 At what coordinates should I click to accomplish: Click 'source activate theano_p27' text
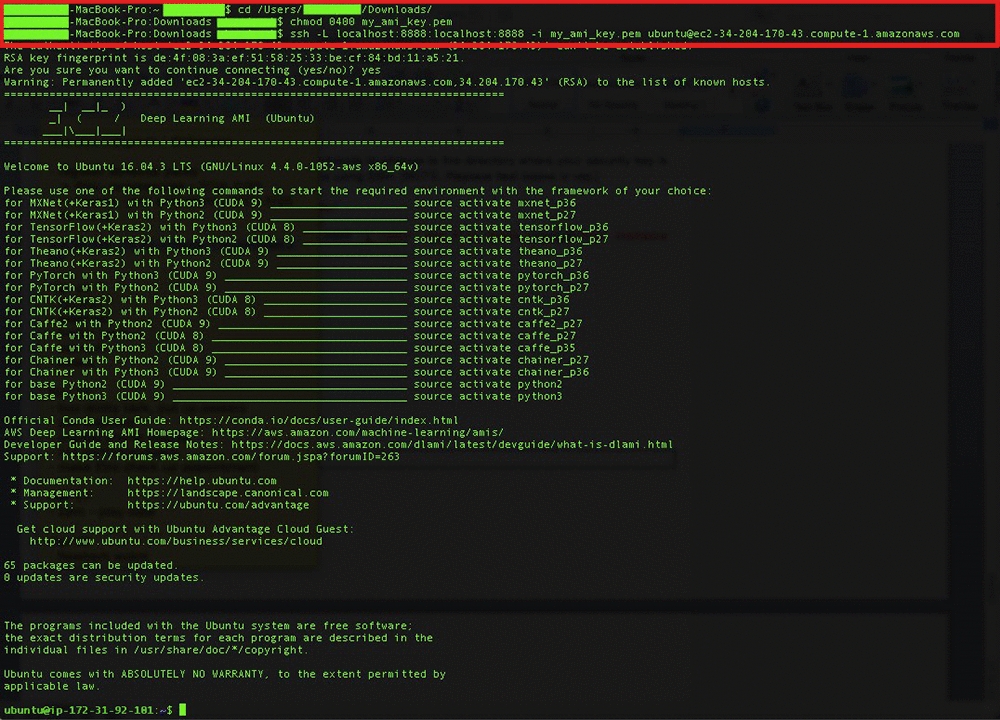497,263
